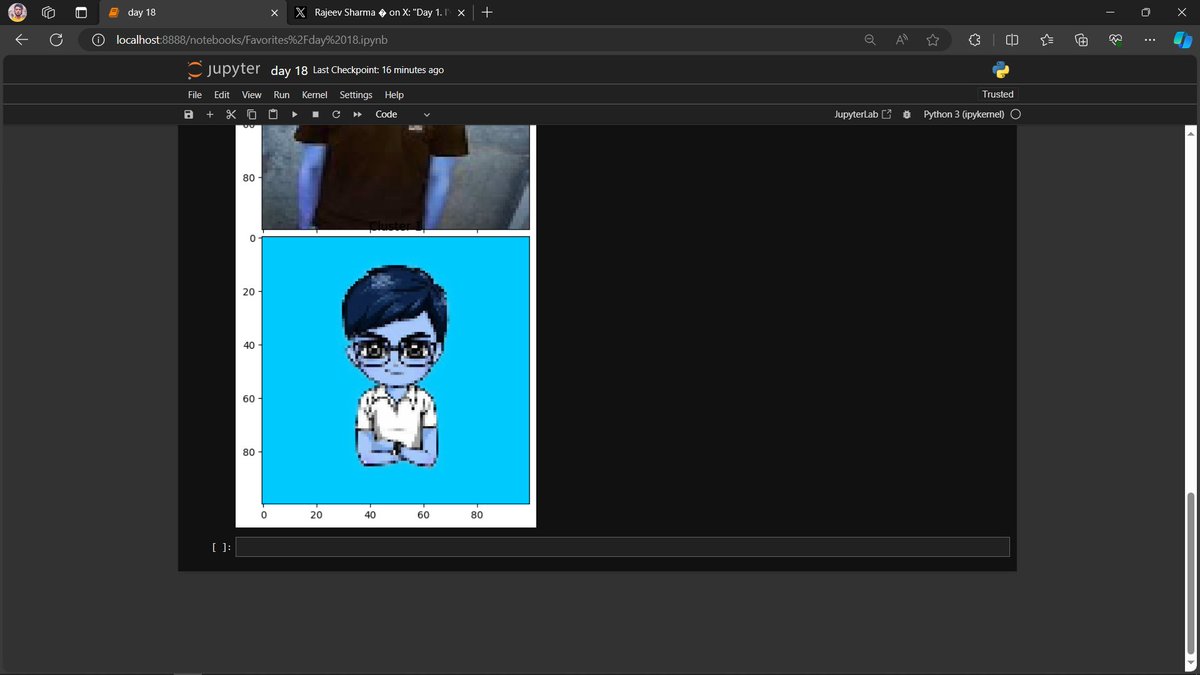Image resolution: width=1200 pixels, height=675 pixels.
Task: Open the tab actions menu
Action: [x=80, y=13]
